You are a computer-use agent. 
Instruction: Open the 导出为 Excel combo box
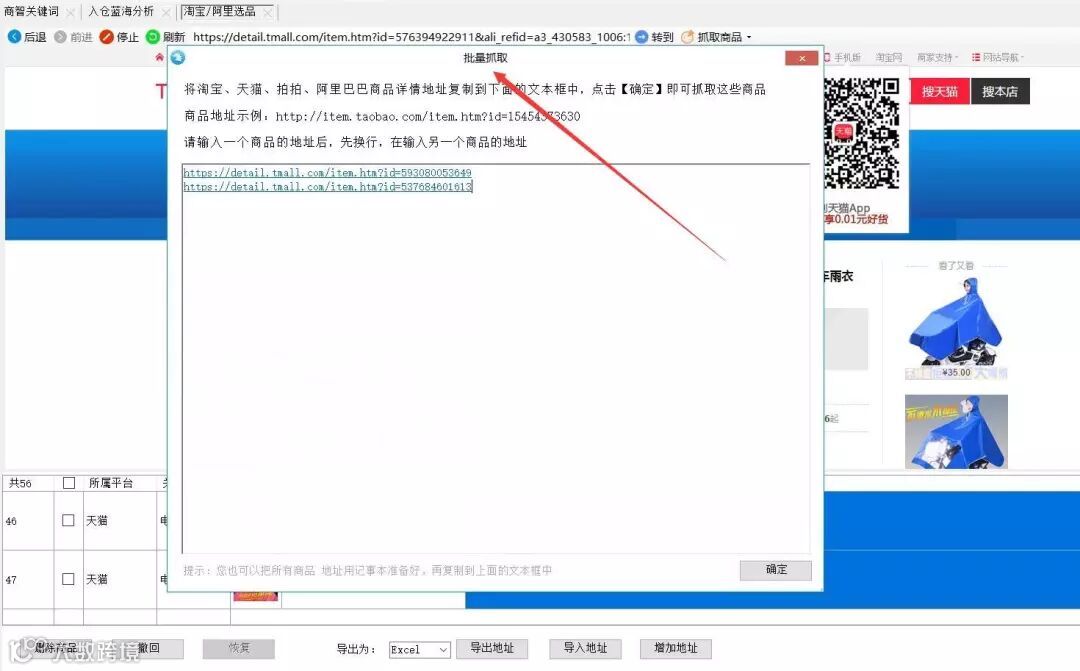click(419, 649)
